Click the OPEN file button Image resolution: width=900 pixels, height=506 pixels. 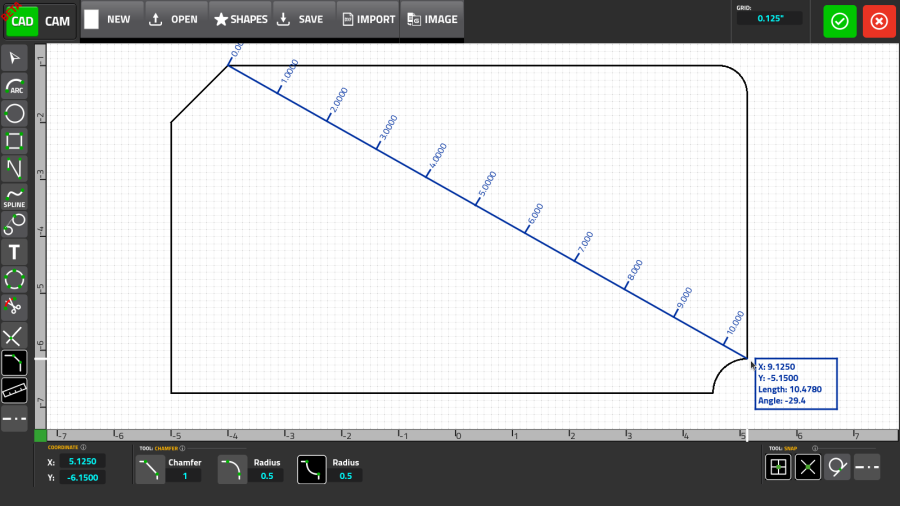tap(177, 19)
